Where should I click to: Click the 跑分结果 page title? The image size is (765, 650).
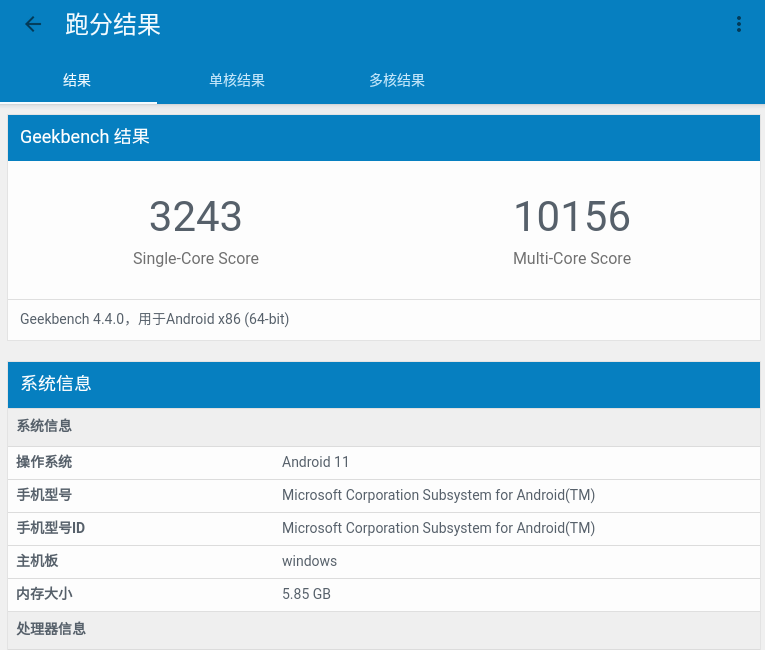(x=113, y=24)
